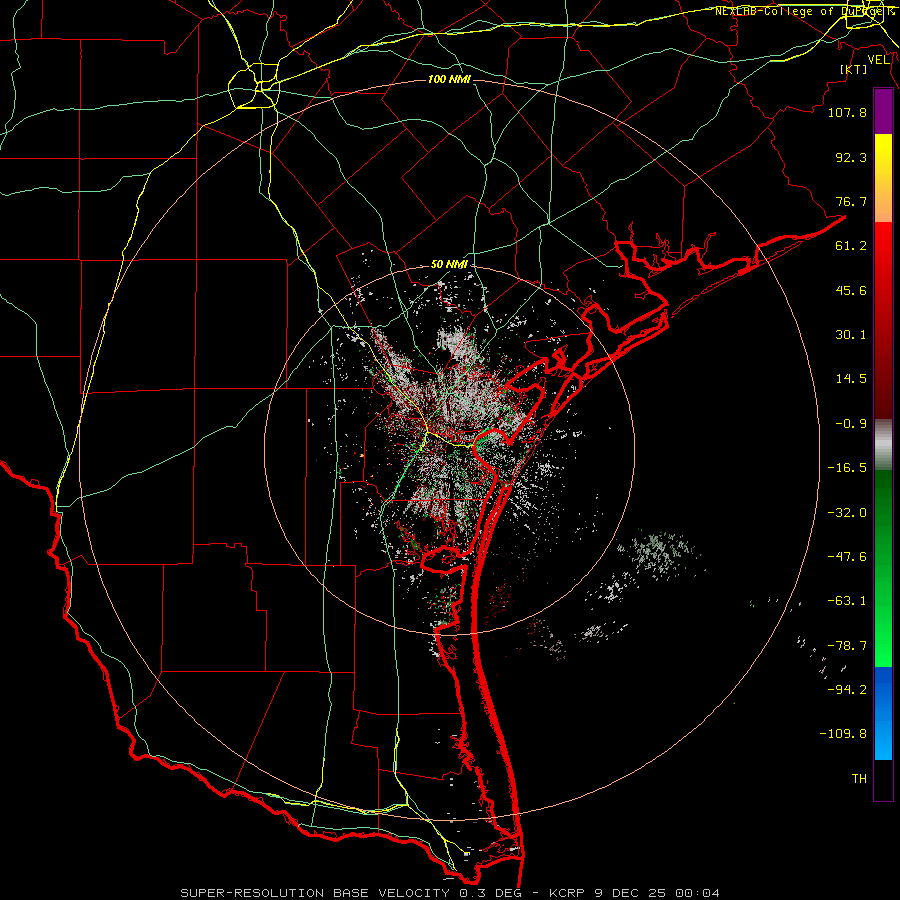Viewport: 900px width, 900px height.
Task: Click the -0.9 velocity scale value
Action: 851,424
